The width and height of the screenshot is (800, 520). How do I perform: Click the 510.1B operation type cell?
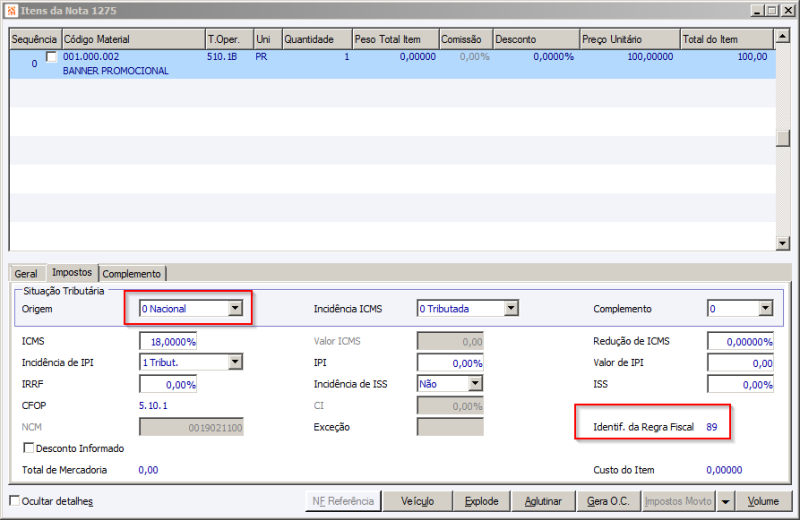222,57
